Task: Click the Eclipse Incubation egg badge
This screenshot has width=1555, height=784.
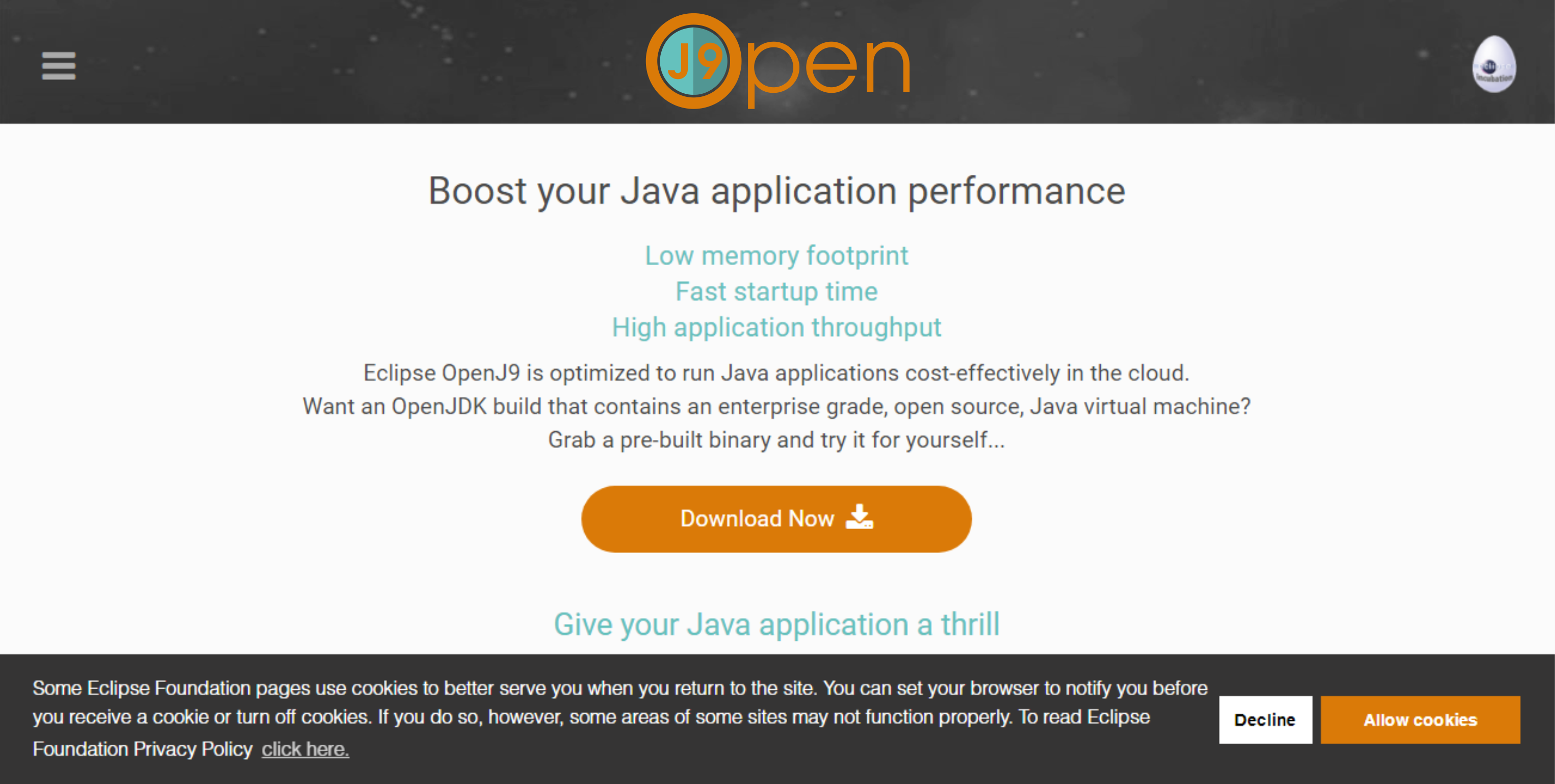Action: tap(1496, 65)
